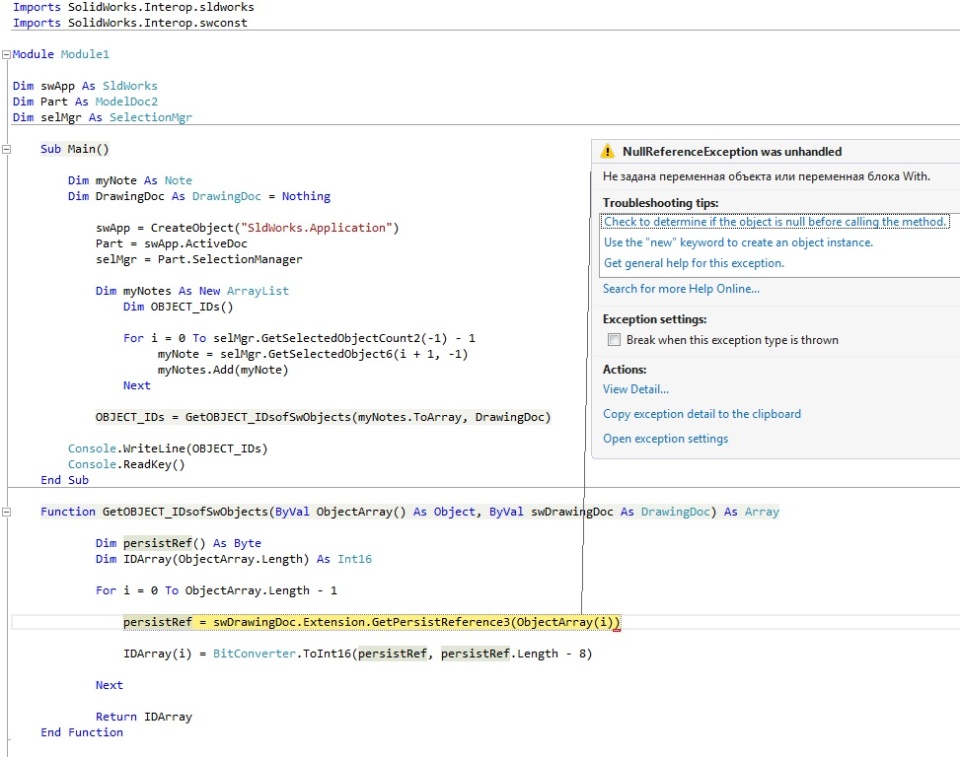
Task: Collapse the Module Module1 code block
Action: pos(6,55)
